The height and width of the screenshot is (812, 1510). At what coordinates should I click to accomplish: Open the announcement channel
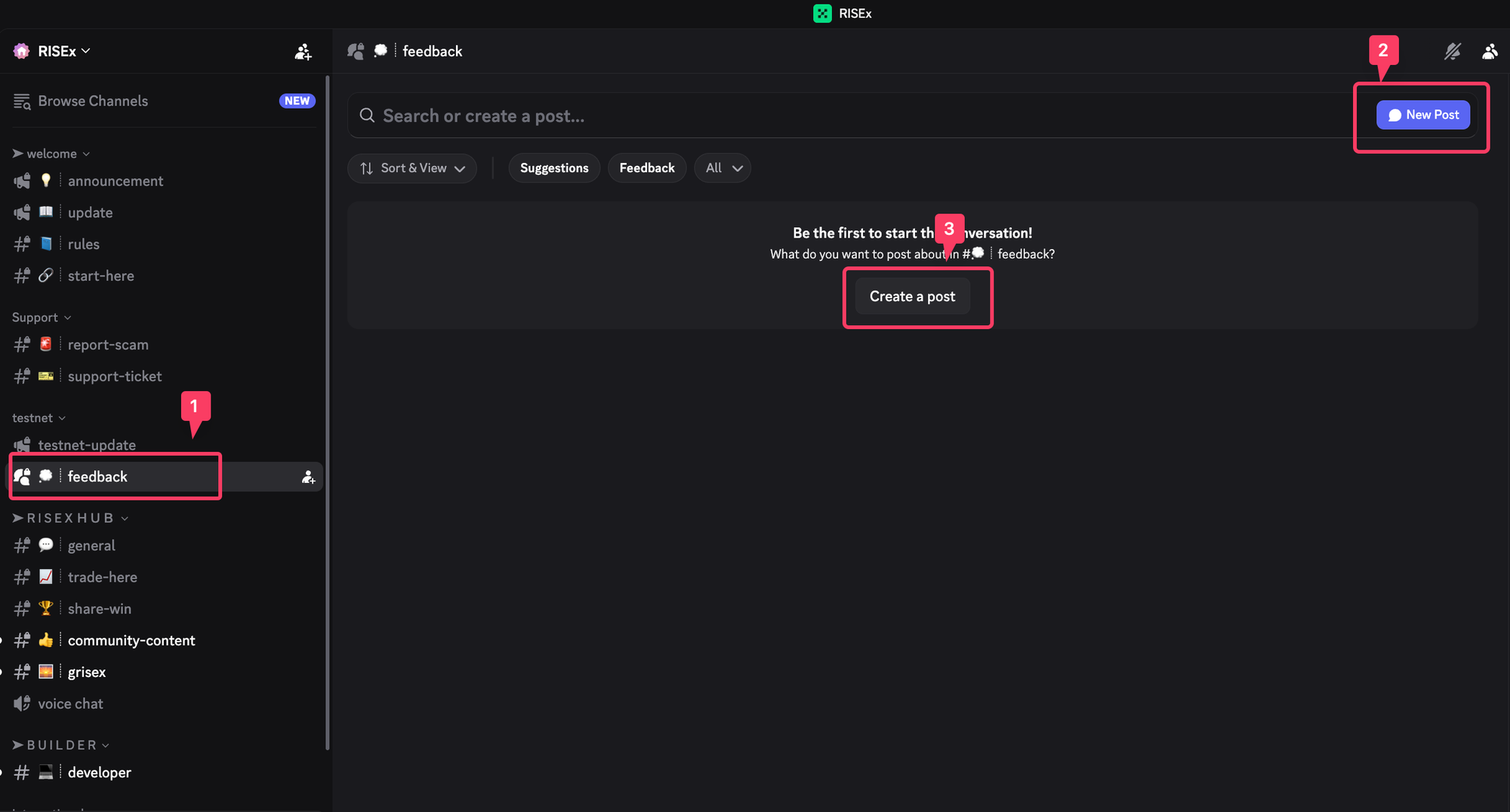click(115, 181)
